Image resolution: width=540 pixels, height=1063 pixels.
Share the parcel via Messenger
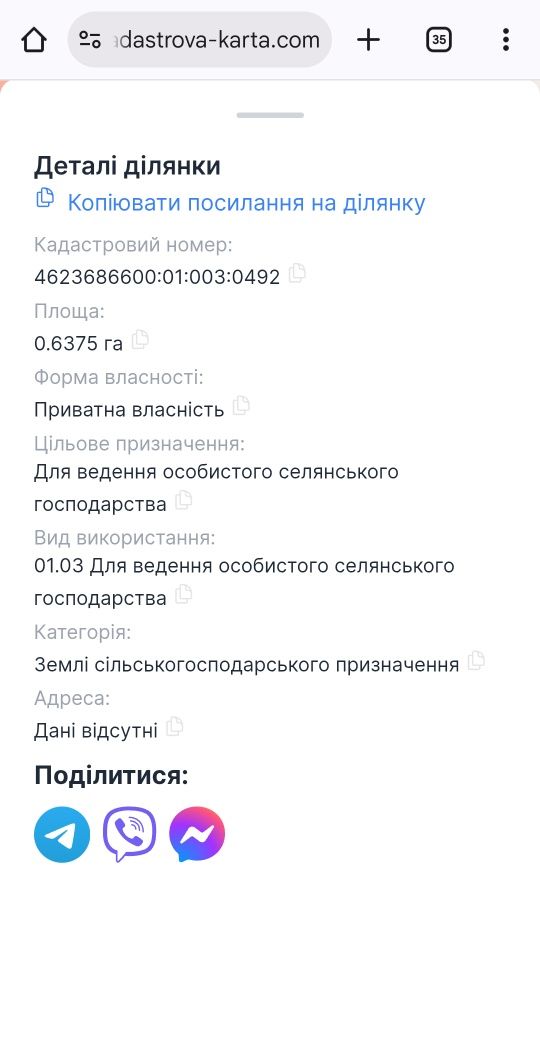(x=196, y=835)
